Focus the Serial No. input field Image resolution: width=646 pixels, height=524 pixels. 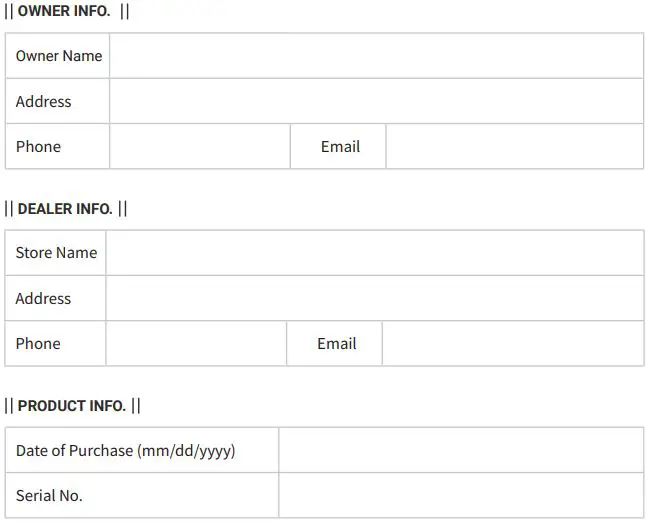460,495
